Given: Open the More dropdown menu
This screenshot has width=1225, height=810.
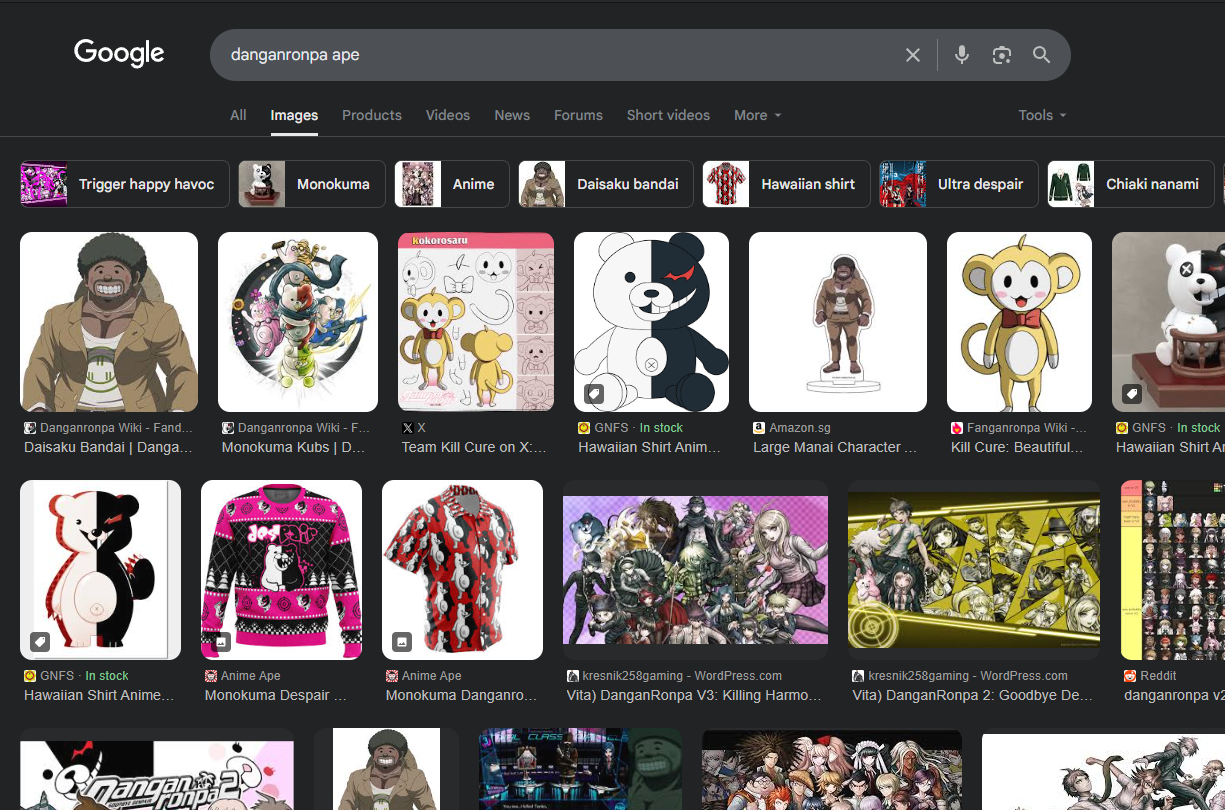Looking at the screenshot, I should (x=757, y=115).
